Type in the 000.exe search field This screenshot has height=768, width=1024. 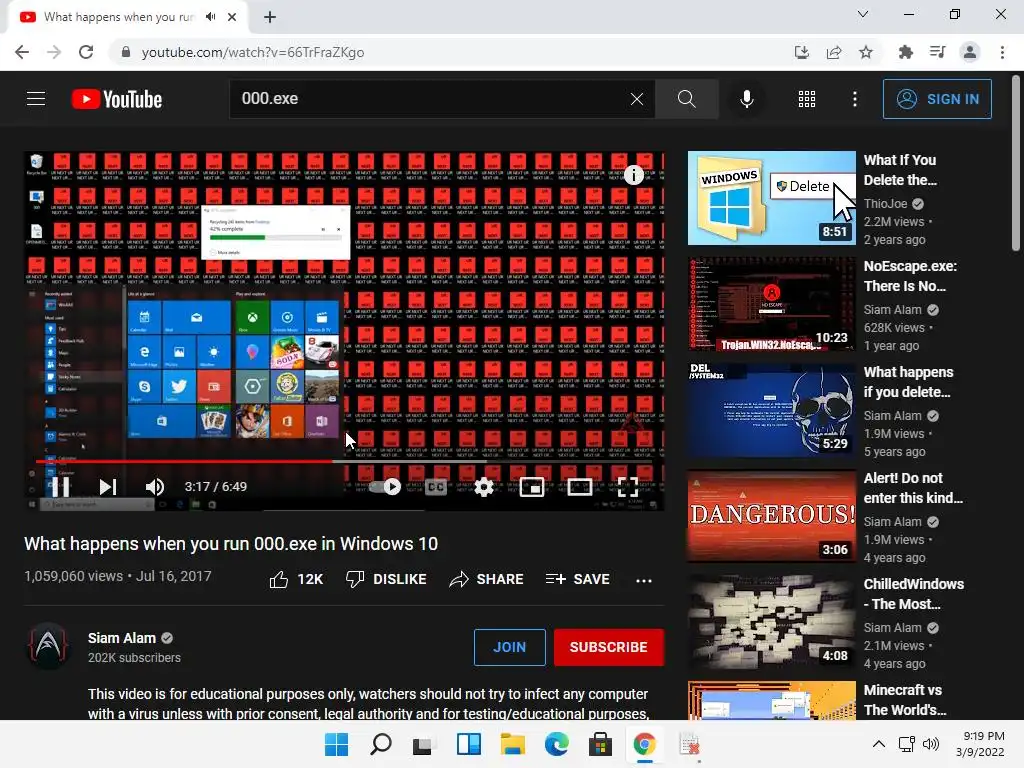click(x=431, y=99)
